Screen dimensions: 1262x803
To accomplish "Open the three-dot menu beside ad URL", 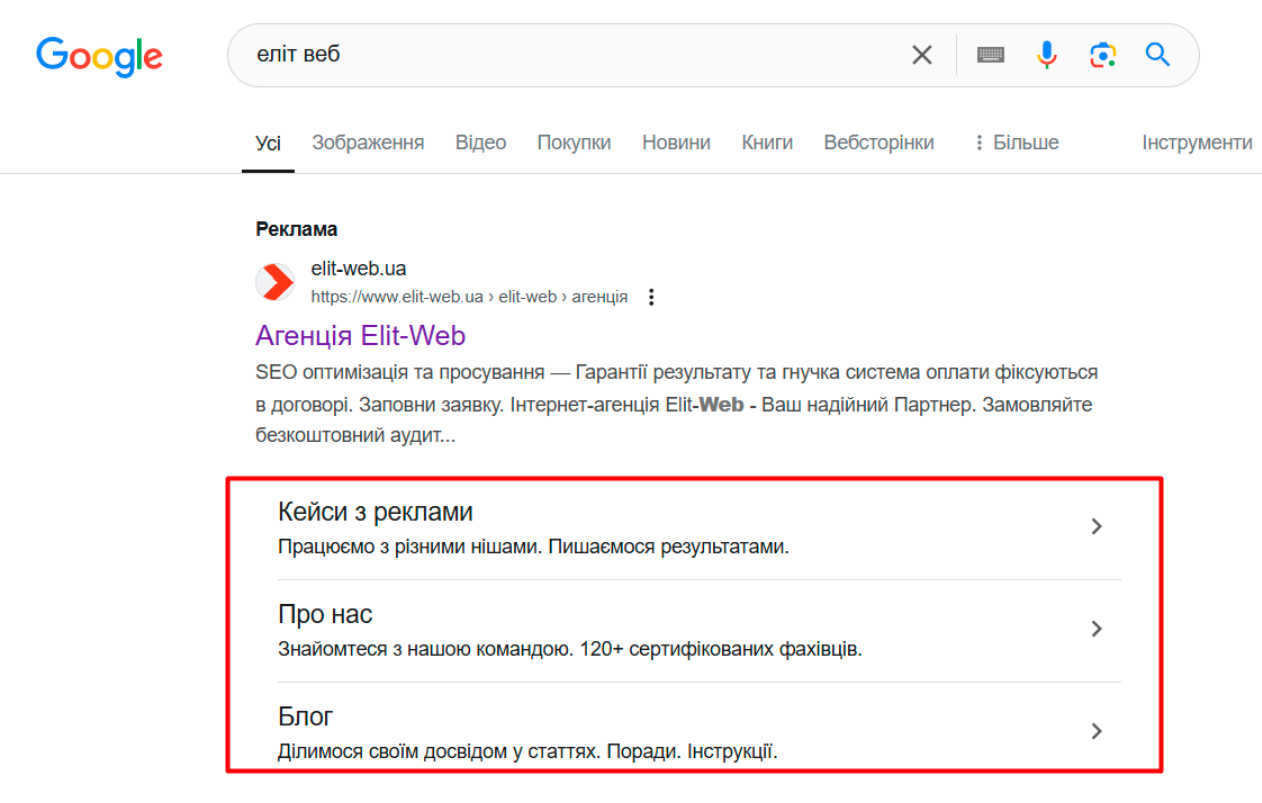I will pyautogui.click(x=652, y=297).
